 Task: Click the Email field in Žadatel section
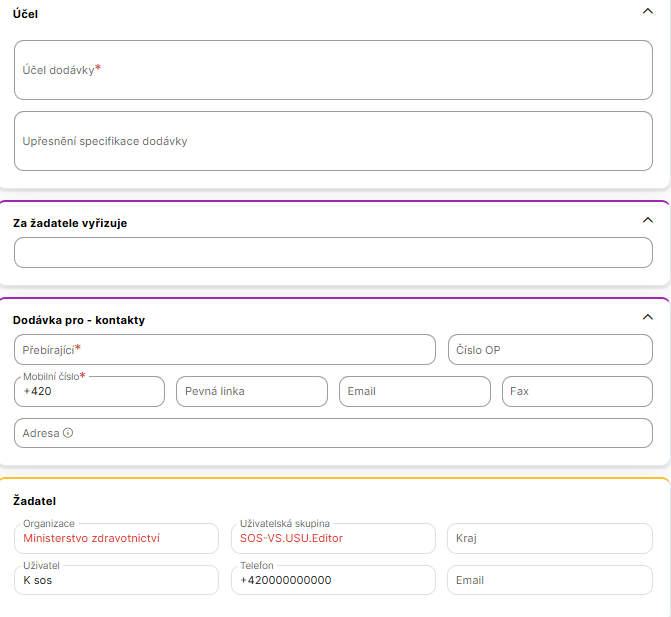coord(550,580)
